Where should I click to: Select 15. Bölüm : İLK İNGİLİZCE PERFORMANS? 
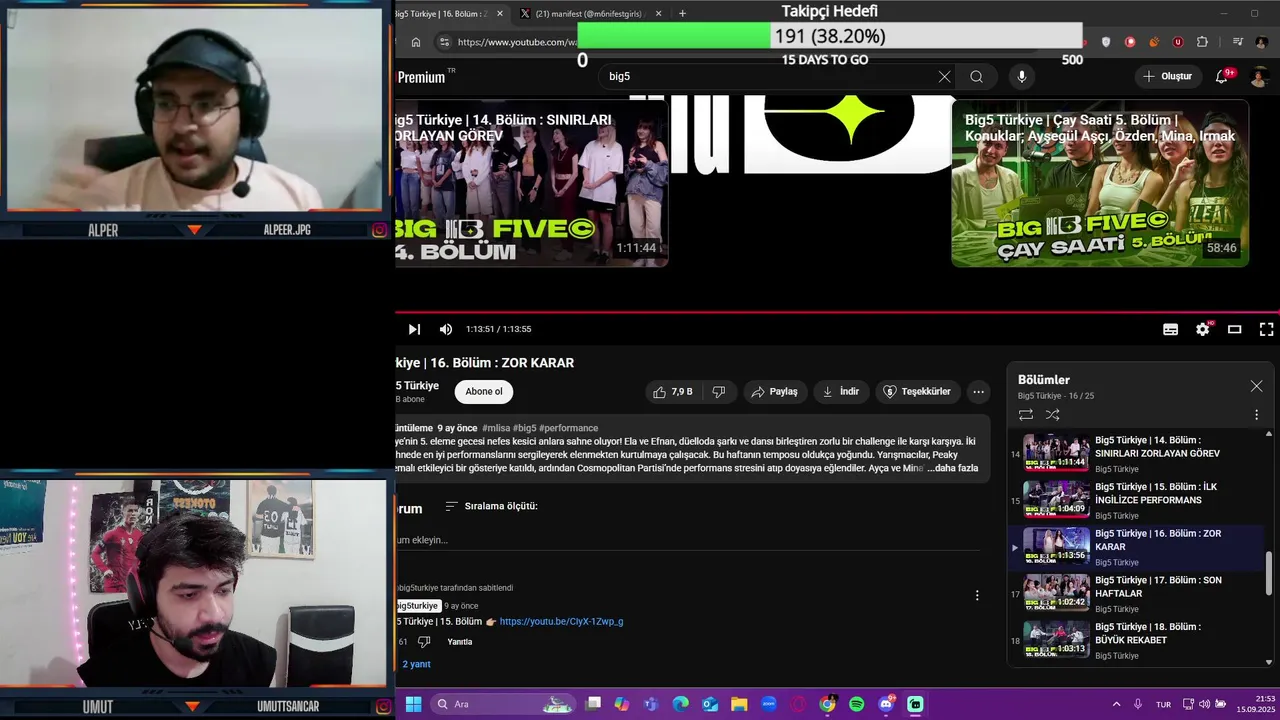[x=1136, y=501]
